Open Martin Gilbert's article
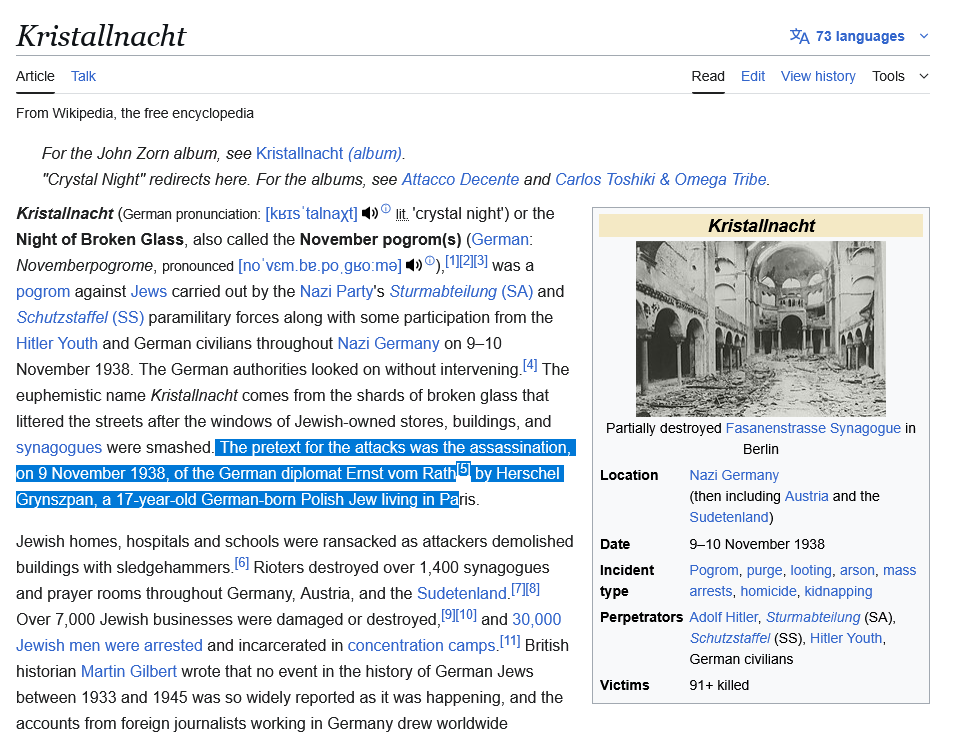Image resolution: width=955 pixels, height=737 pixels. click(x=127, y=671)
